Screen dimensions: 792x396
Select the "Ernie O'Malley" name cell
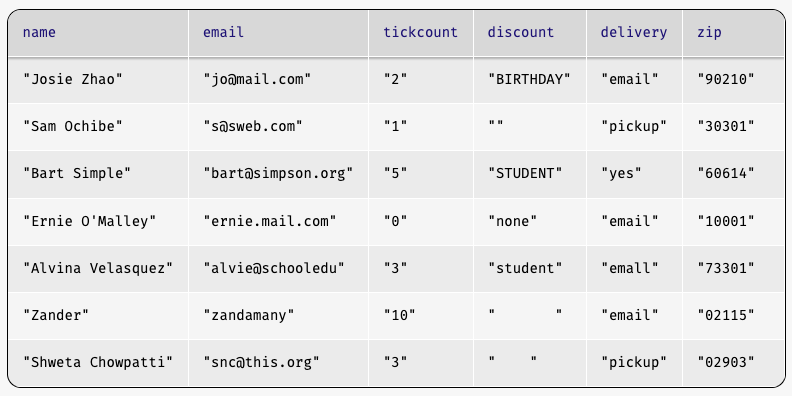click(98, 222)
